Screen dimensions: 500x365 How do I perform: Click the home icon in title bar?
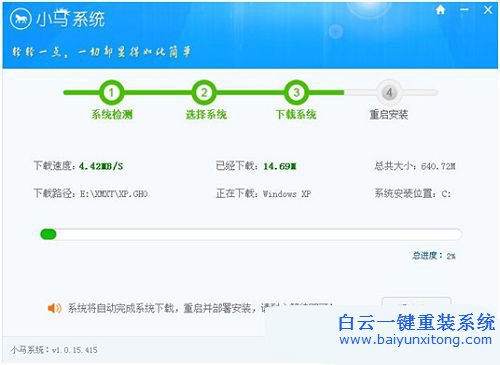440,10
